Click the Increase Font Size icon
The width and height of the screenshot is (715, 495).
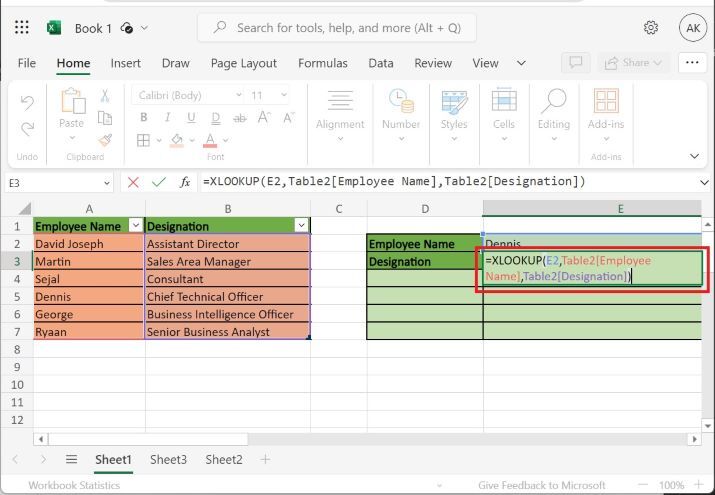tap(264, 117)
